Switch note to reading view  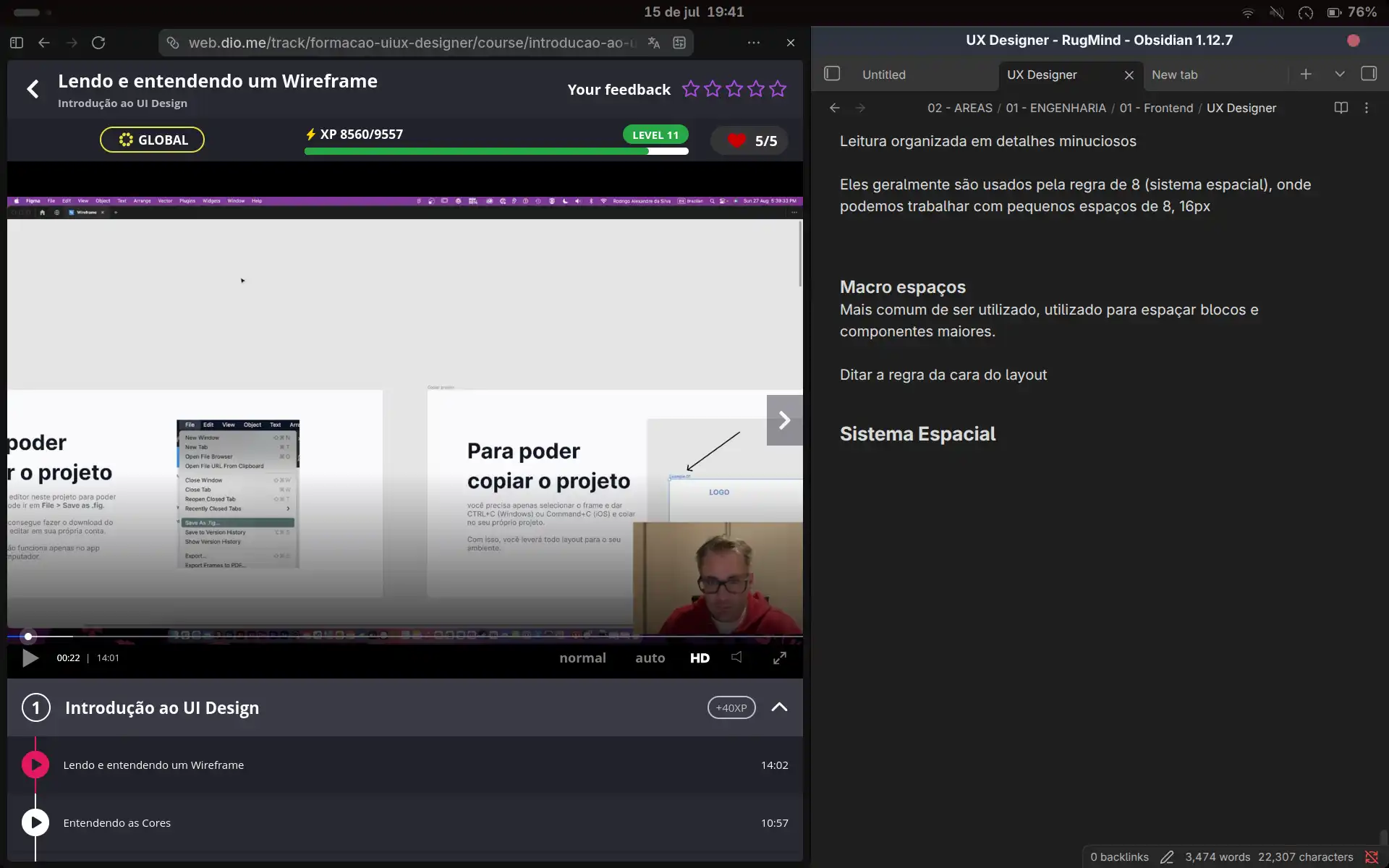[1341, 108]
